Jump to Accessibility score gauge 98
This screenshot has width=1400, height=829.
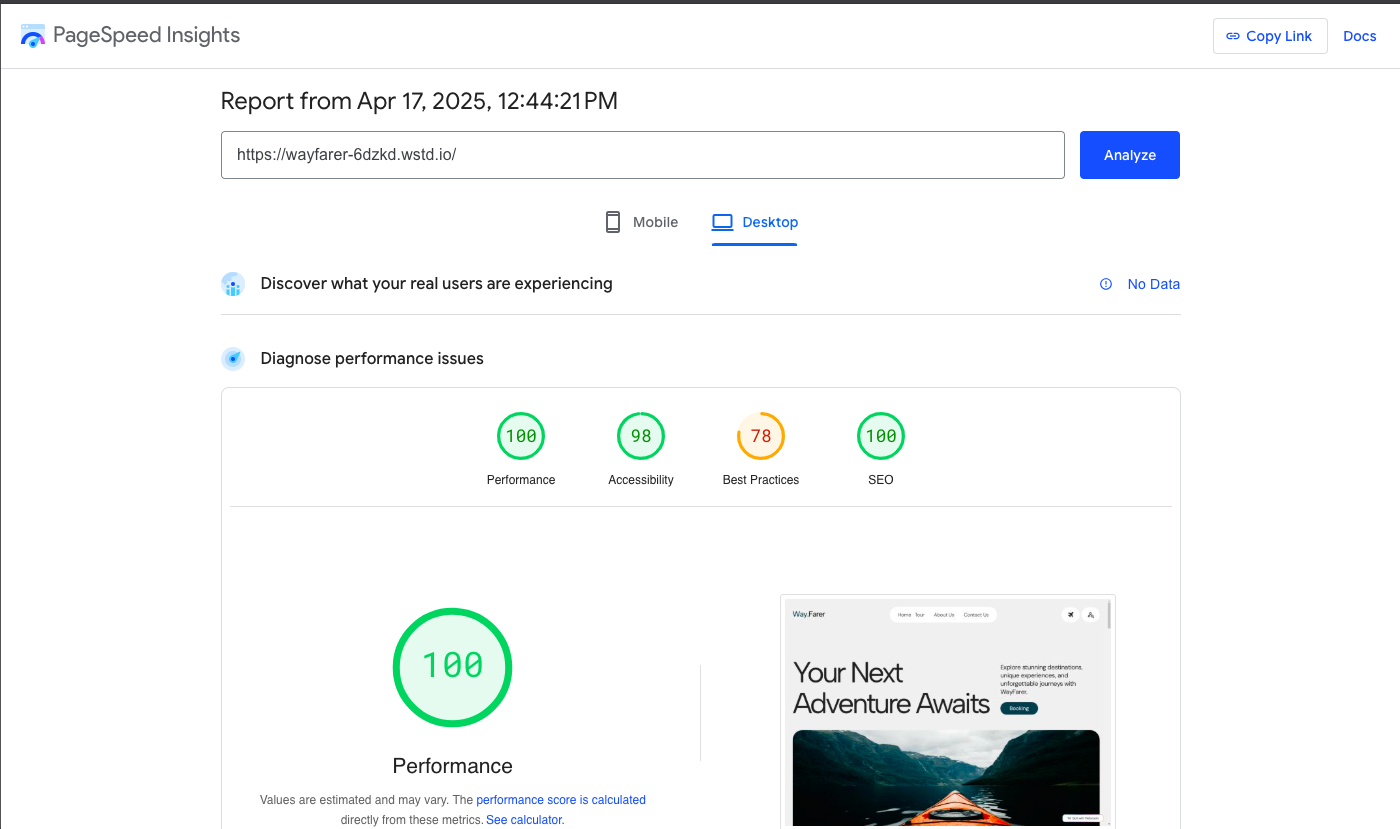coord(641,436)
